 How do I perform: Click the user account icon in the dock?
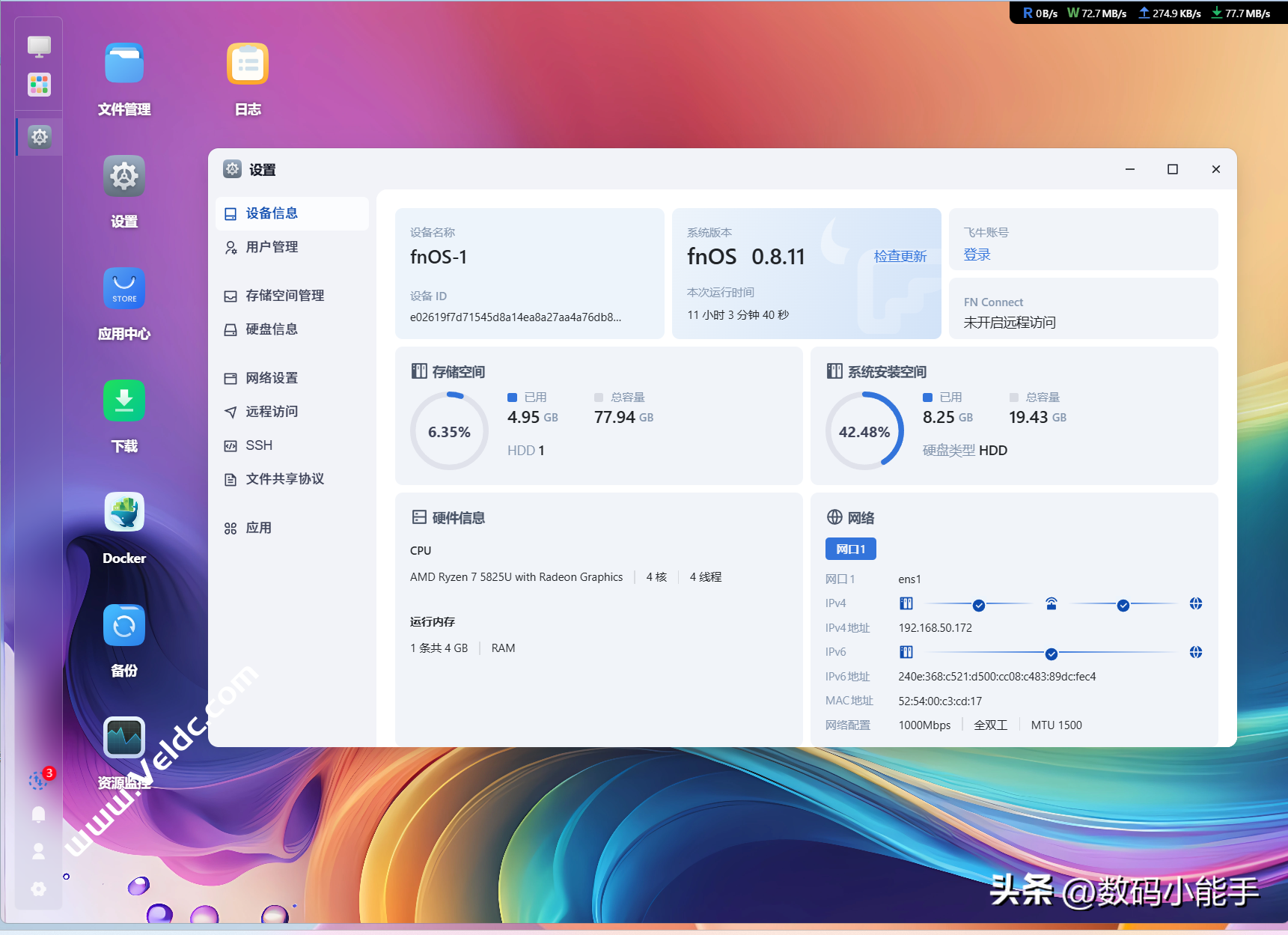tap(39, 851)
